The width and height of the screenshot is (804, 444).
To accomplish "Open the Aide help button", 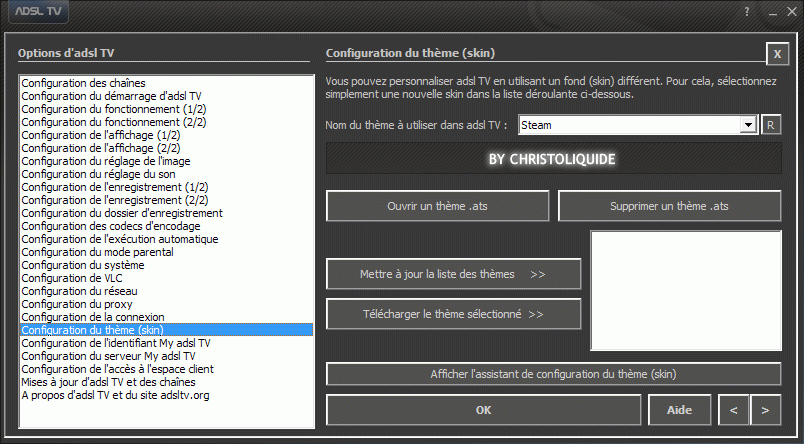I will [679, 410].
